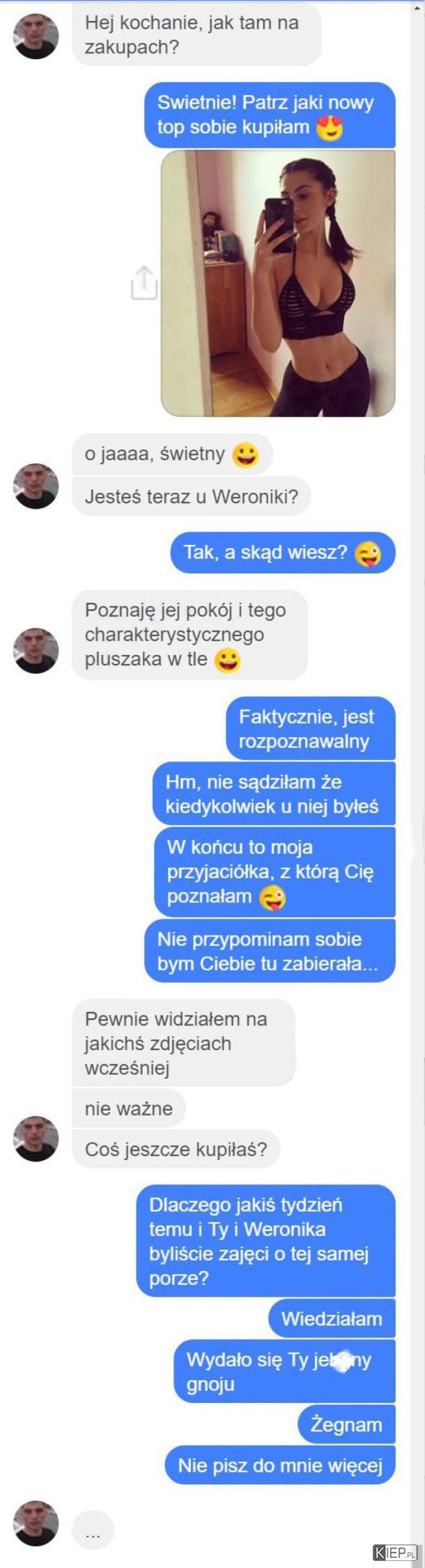Click the 'Coś jeszcze kupiłaś?' message
This screenshot has height=1568, width=425.
(176, 1149)
